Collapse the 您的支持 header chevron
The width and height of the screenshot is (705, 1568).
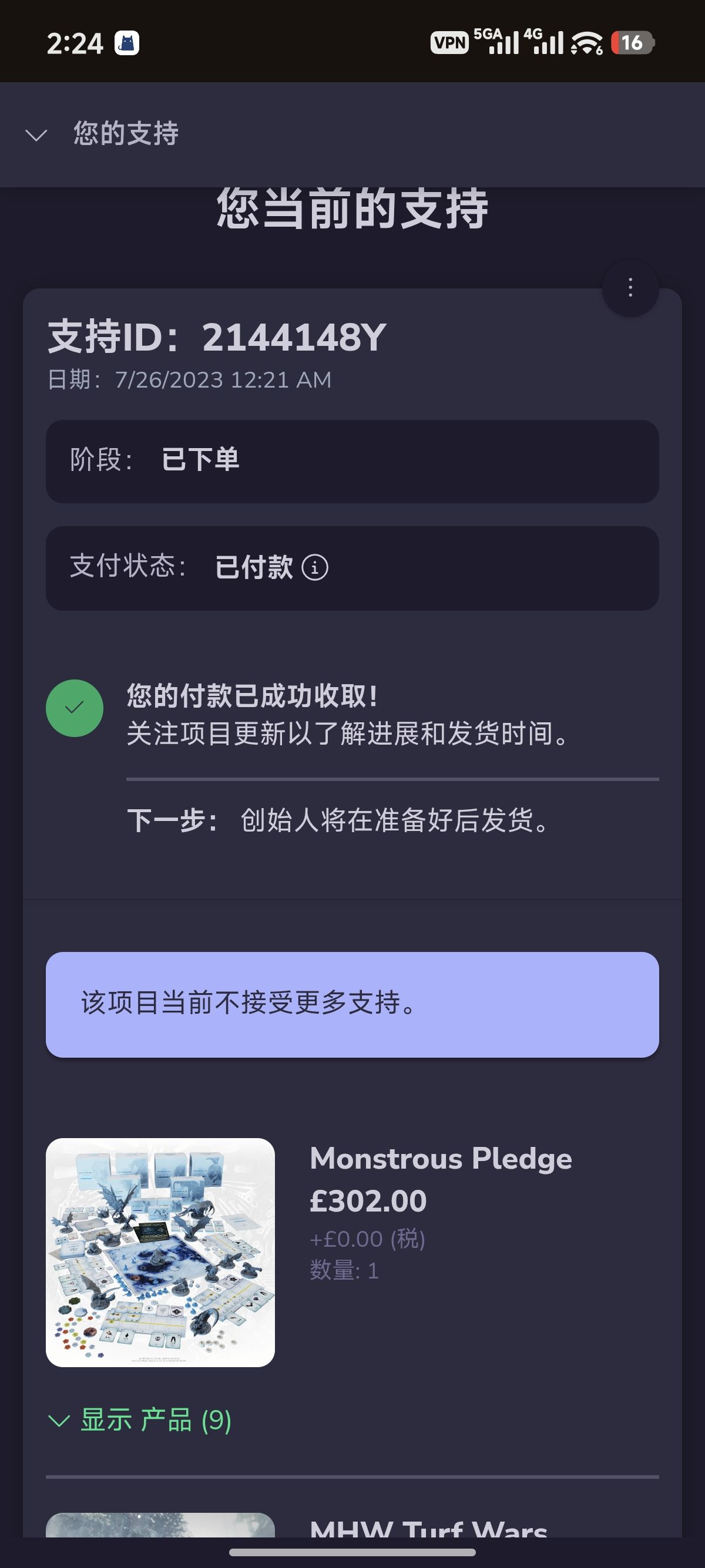pyautogui.click(x=36, y=134)
